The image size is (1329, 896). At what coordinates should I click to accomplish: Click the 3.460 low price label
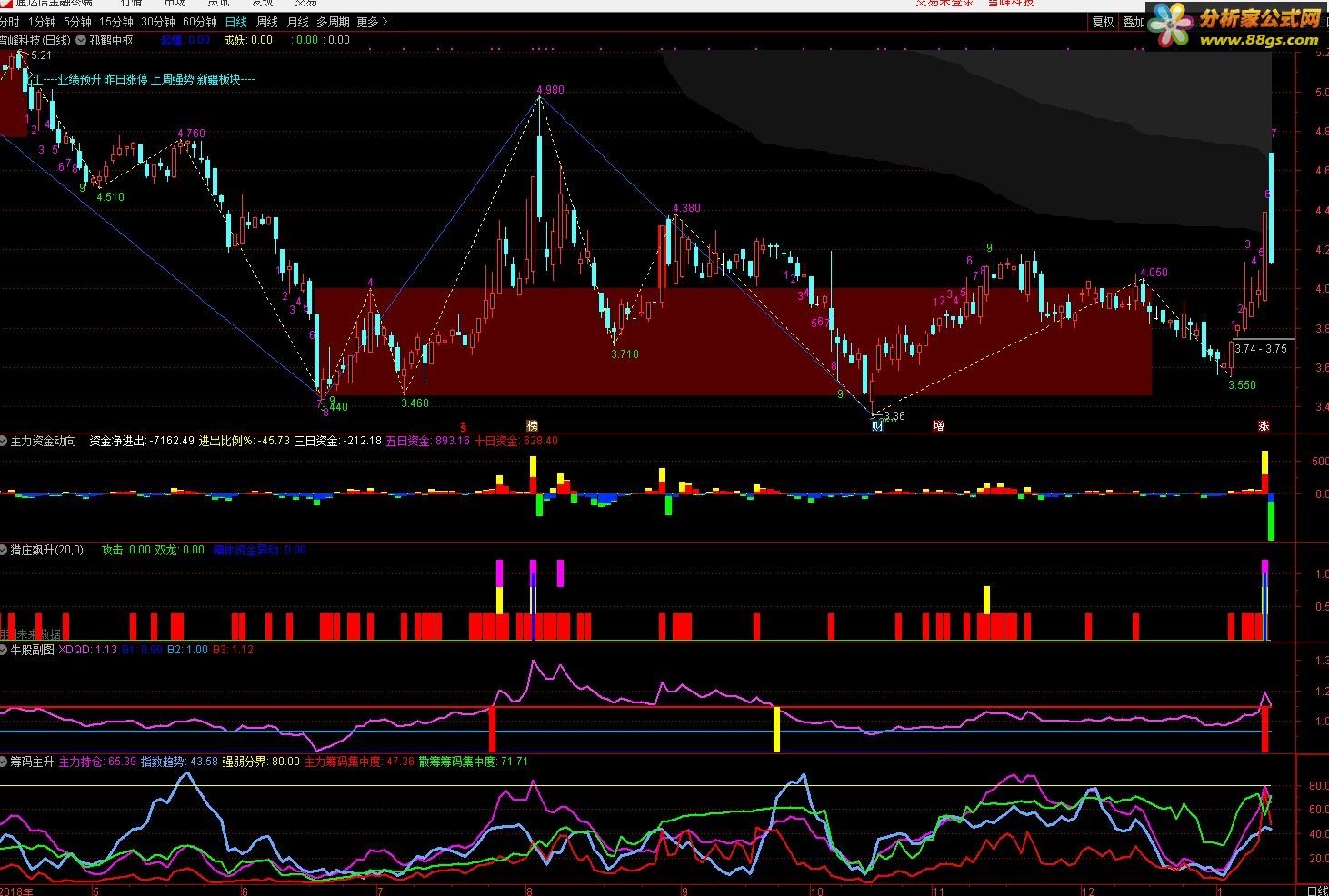point(415,403)
